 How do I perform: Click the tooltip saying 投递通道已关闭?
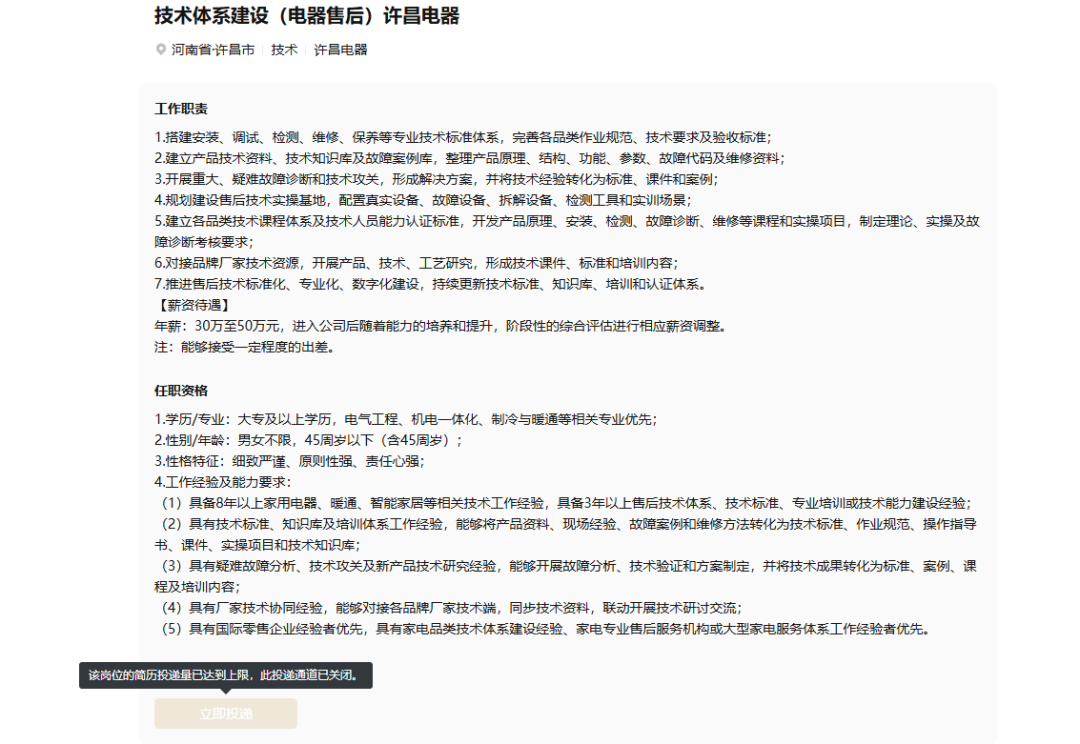tap(226, 675)
